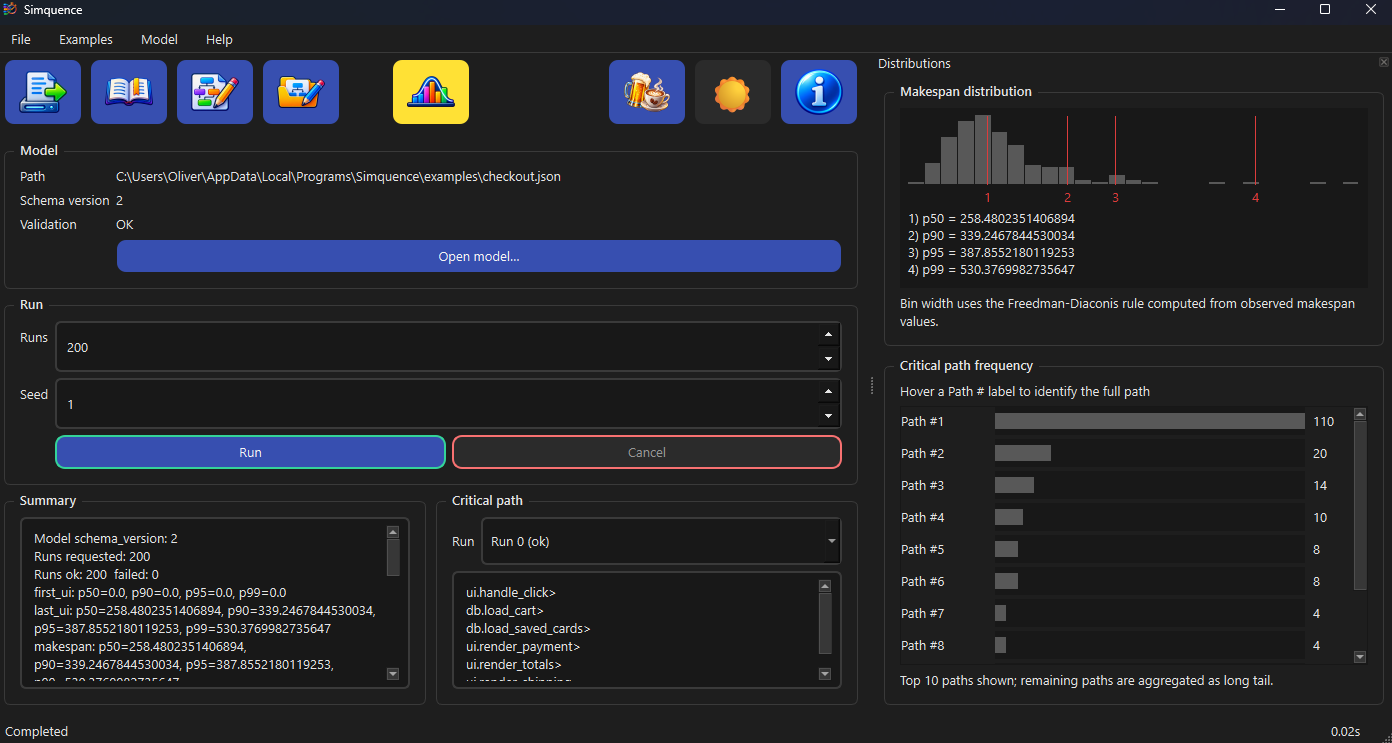Click the Run button
Viewport: 1392px width, 743px height.
point(250,452)
